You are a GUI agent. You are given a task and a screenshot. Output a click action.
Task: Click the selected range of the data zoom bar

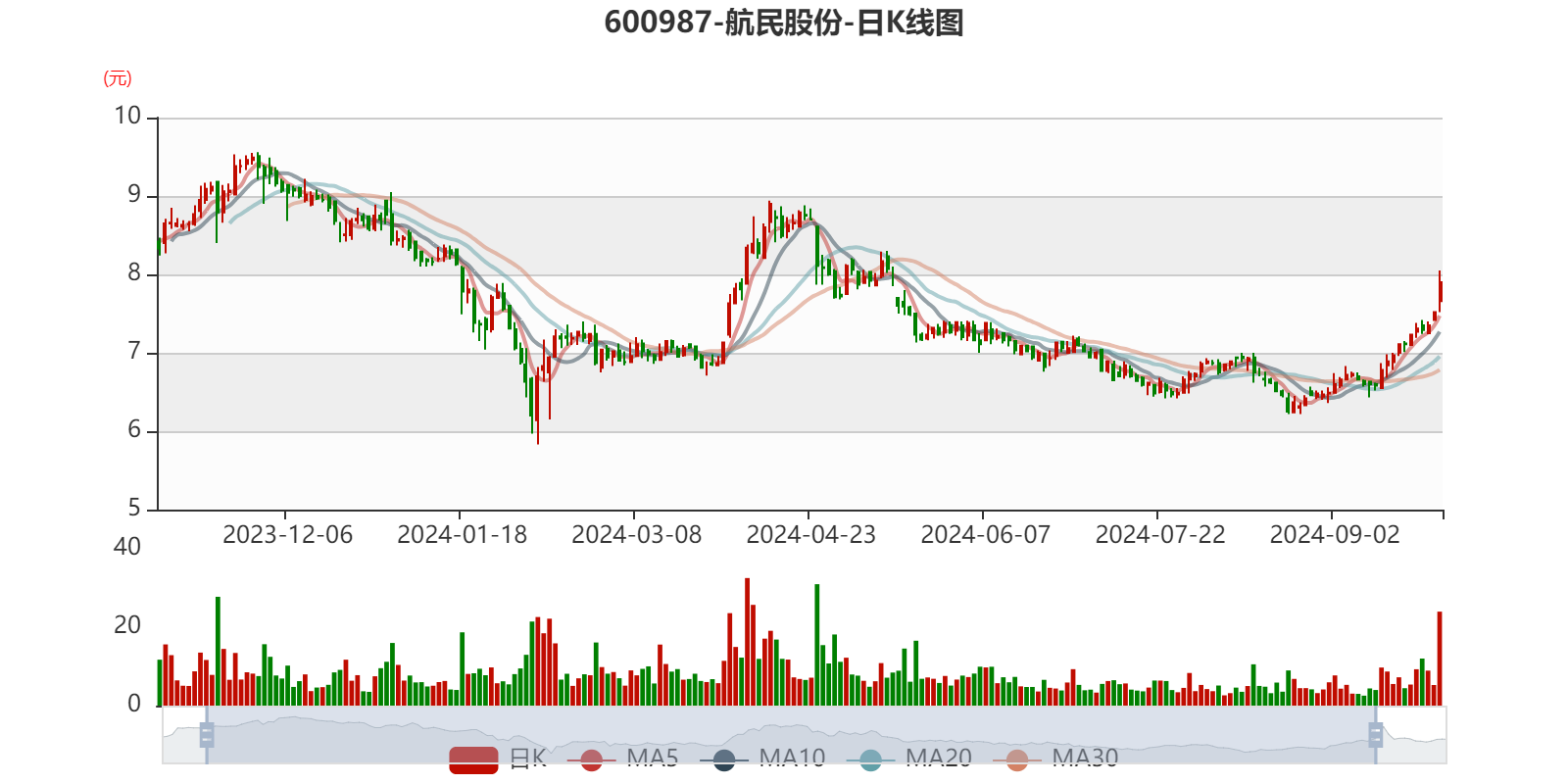pos(791,735)
